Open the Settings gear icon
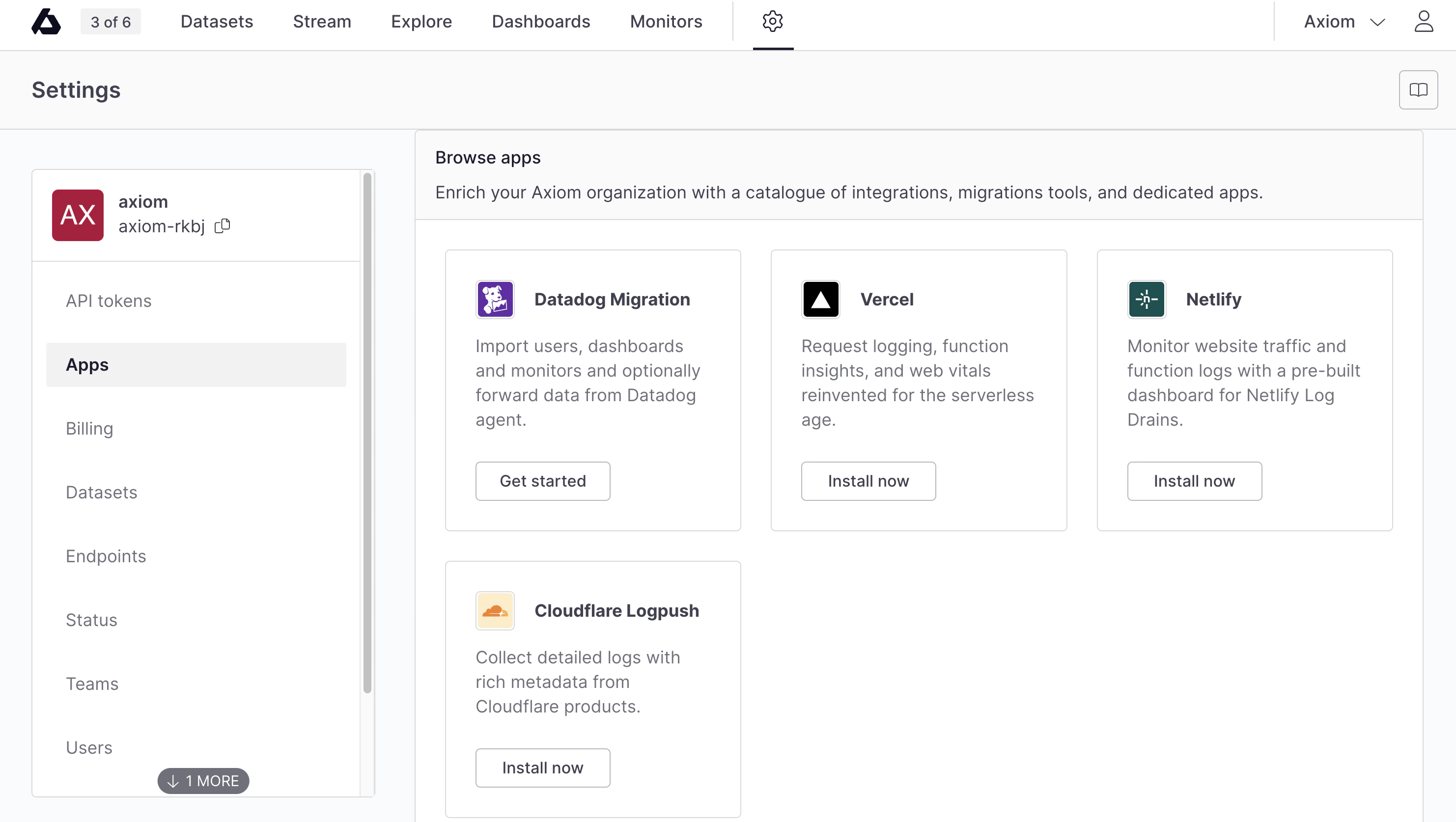 coord(772,22)
